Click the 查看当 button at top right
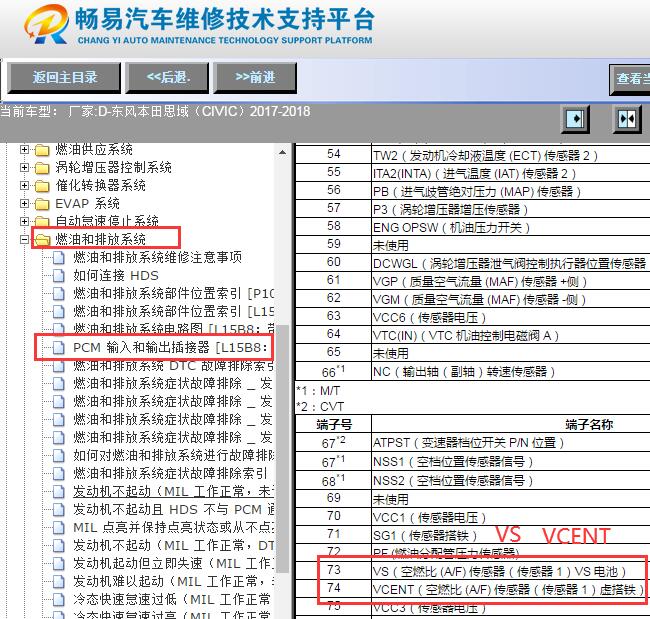The image size is (650, 619). click(x=630, y=79)
